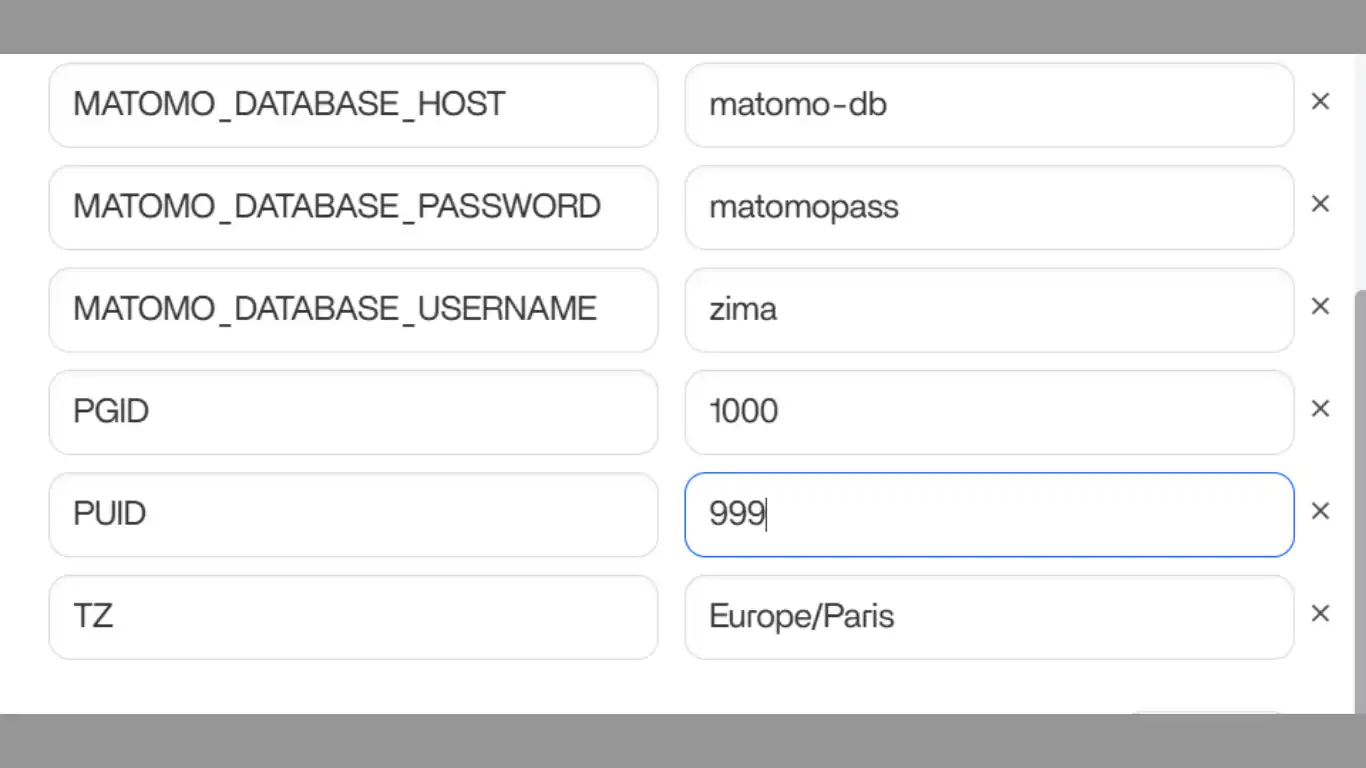Click the MATOMO_DATABASE_HOST key field
The width and height of the screenshot is (1366, 768).
point(353,105)
